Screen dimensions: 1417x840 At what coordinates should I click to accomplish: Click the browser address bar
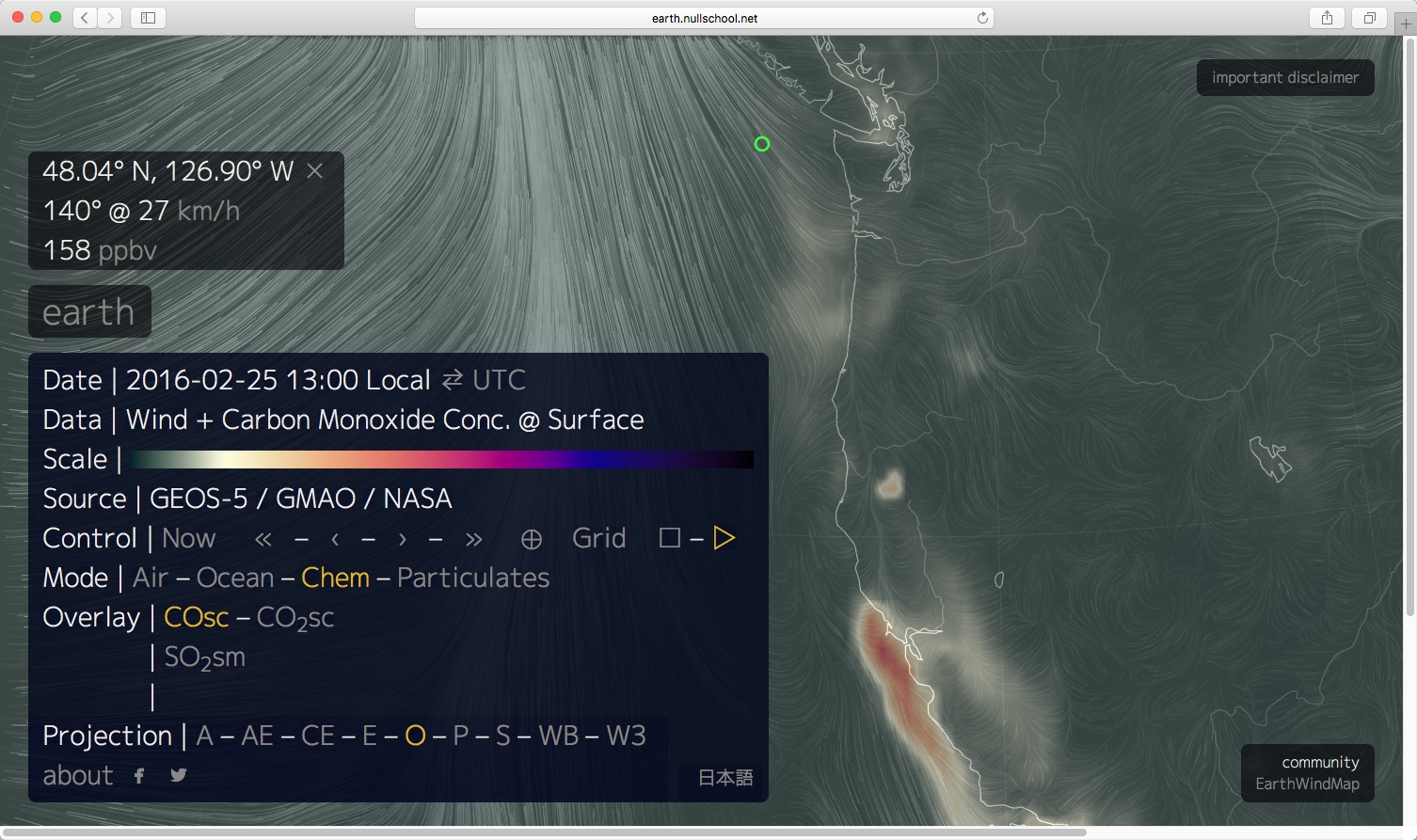(704, 18)
